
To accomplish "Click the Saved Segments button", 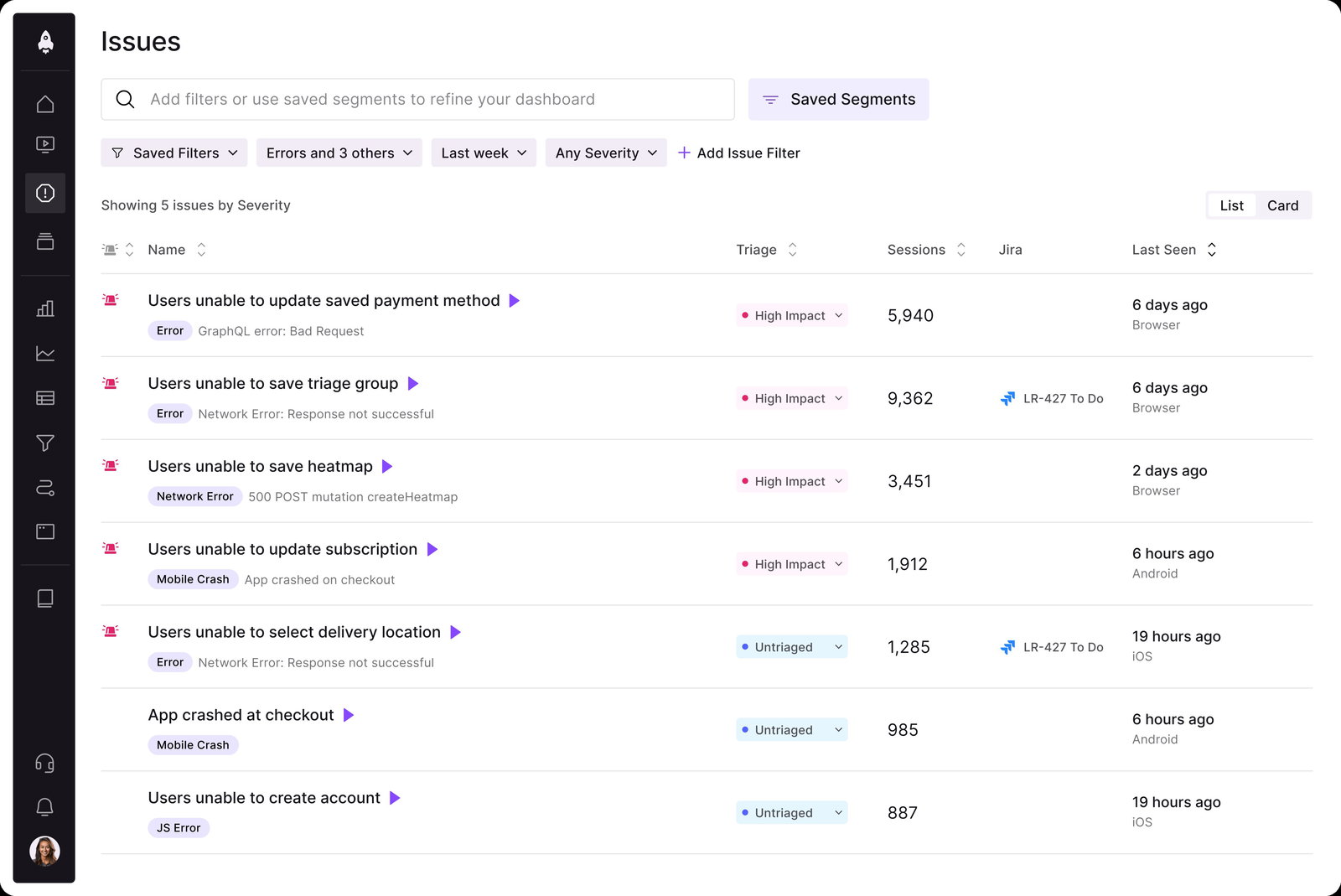I will (838, 99).
